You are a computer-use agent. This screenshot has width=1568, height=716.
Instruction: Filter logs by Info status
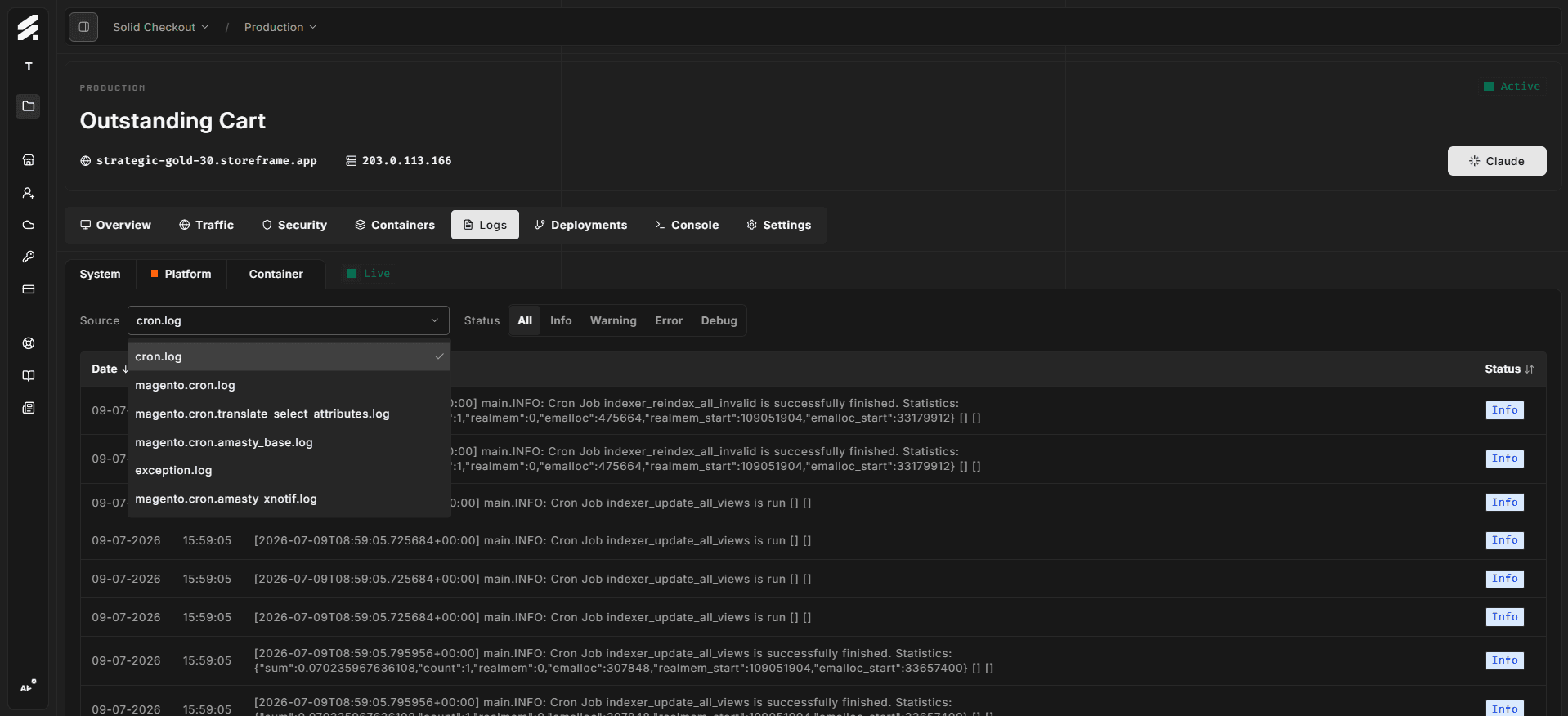(561, 320)
